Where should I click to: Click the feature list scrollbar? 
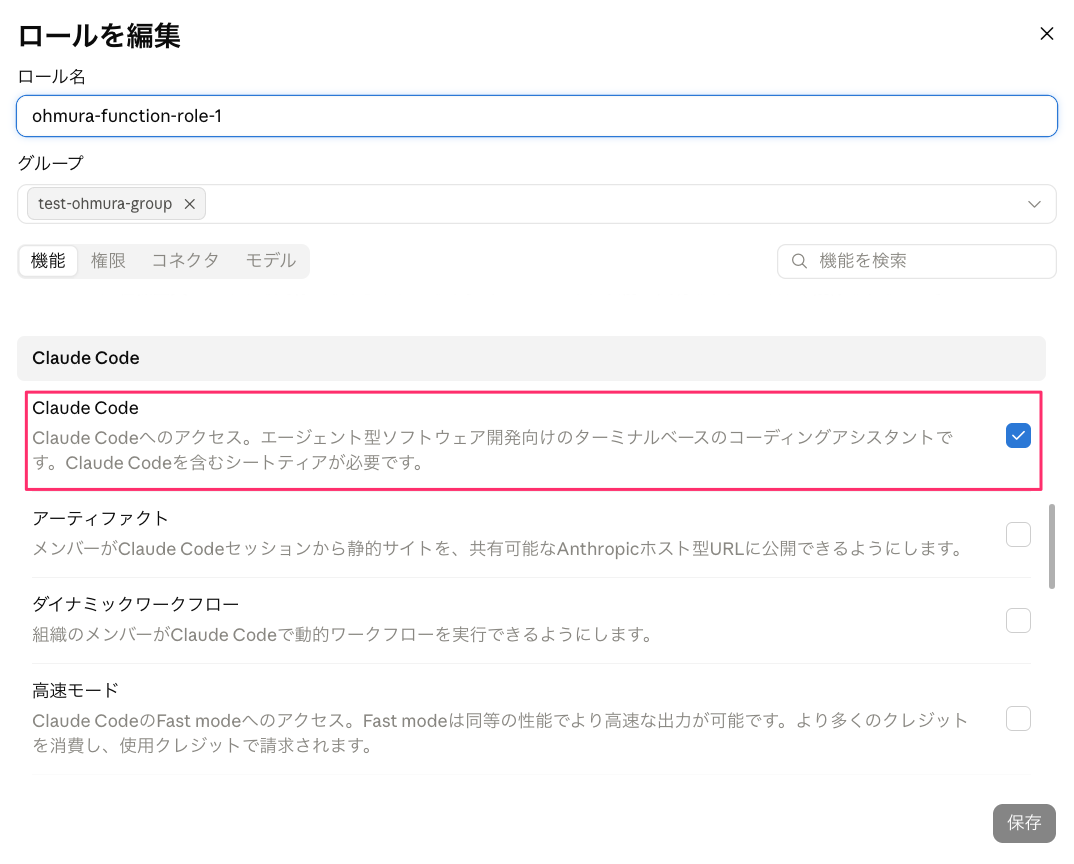pyautogui.click(x=1051, y=546)
